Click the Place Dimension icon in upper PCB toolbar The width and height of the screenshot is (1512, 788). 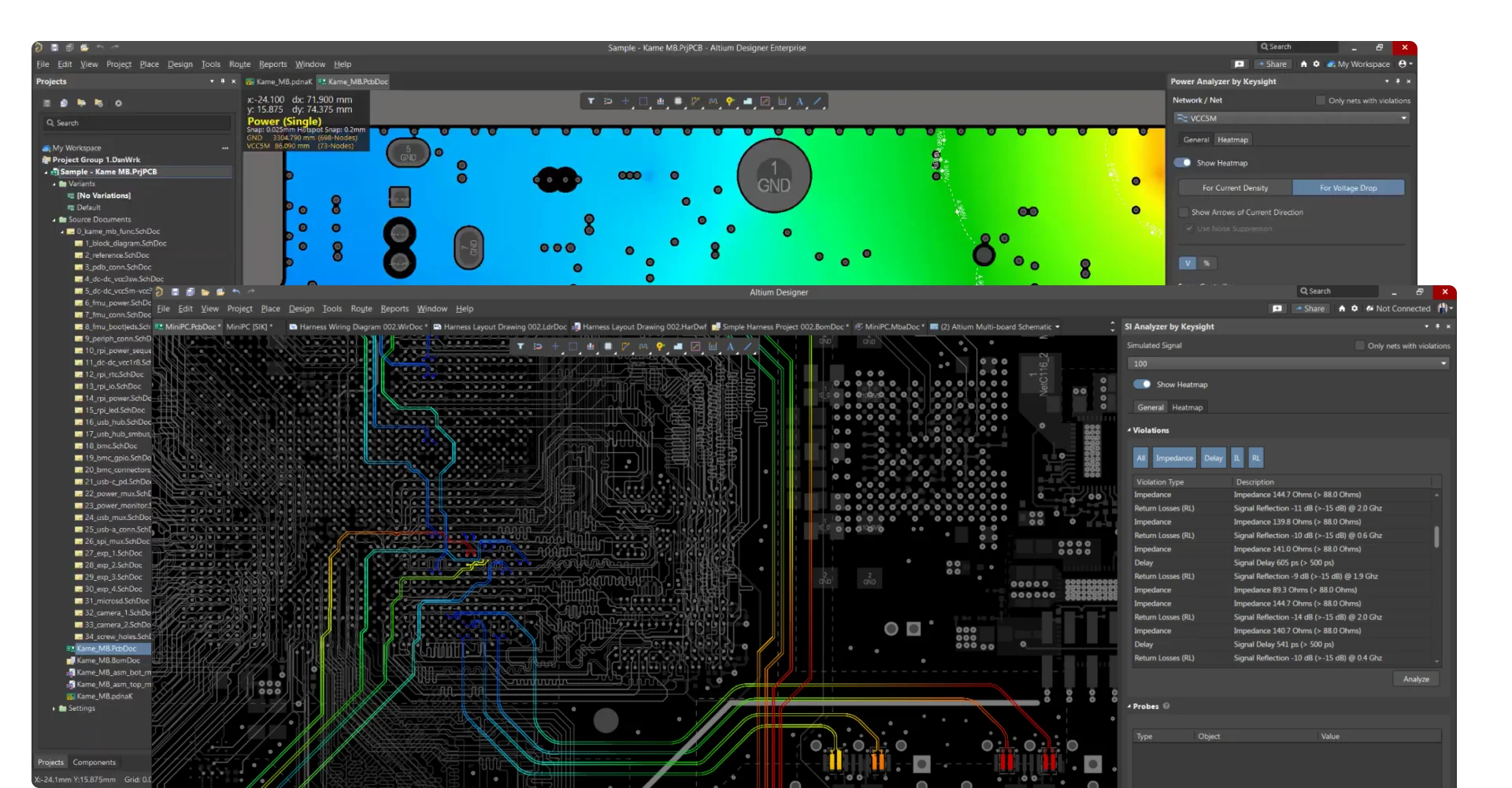tap(782, 101)
